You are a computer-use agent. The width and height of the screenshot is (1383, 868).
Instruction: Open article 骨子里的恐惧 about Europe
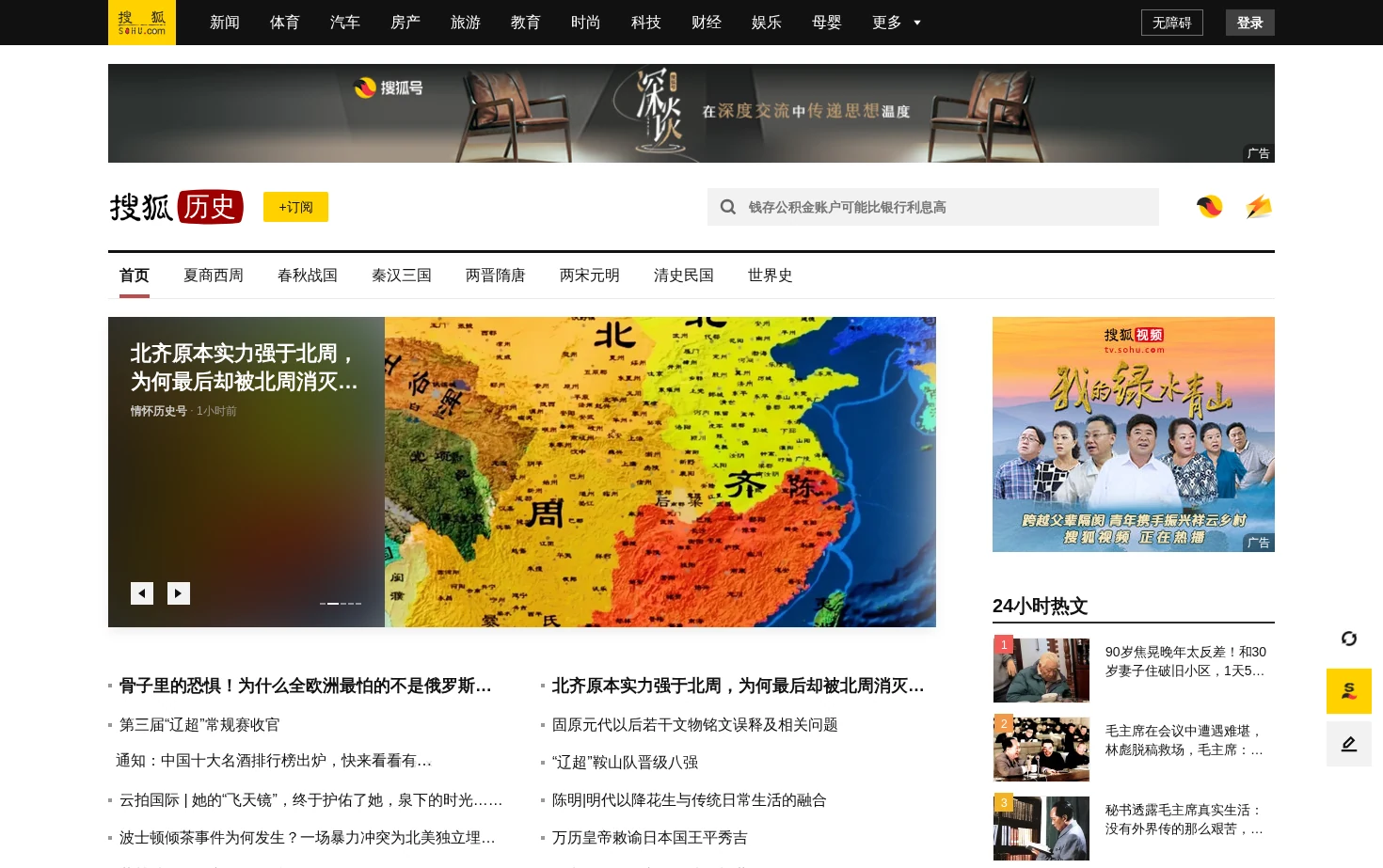(x=306, y=686)
